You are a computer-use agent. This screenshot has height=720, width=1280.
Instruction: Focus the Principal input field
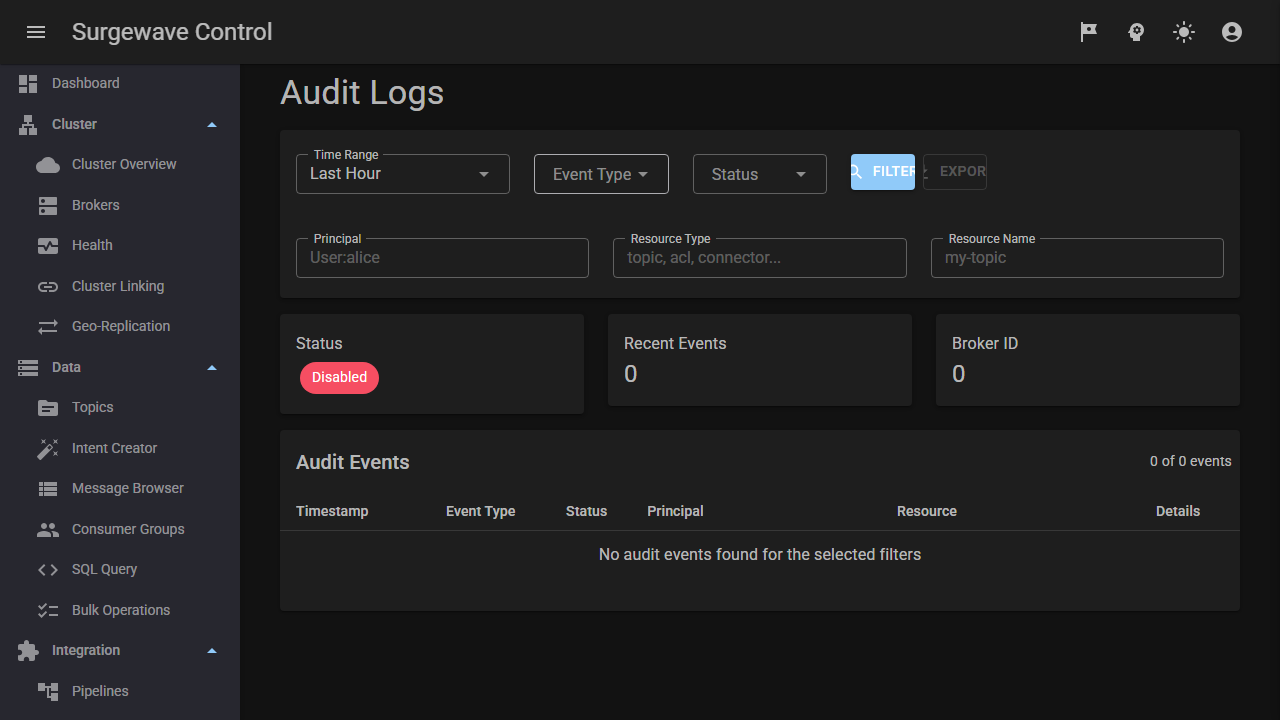click(442, 258)
